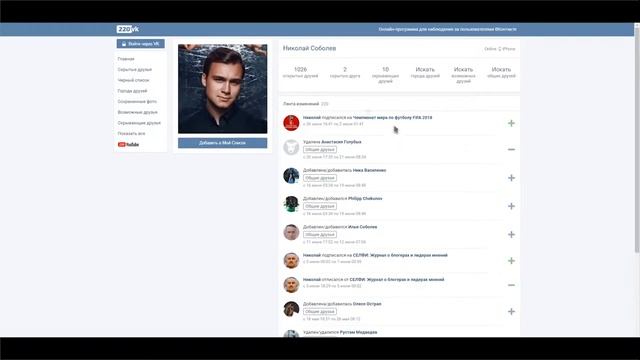
Task: Click 'Общие друзья' under Ника Василенко
Action: (x=320, y=178)
